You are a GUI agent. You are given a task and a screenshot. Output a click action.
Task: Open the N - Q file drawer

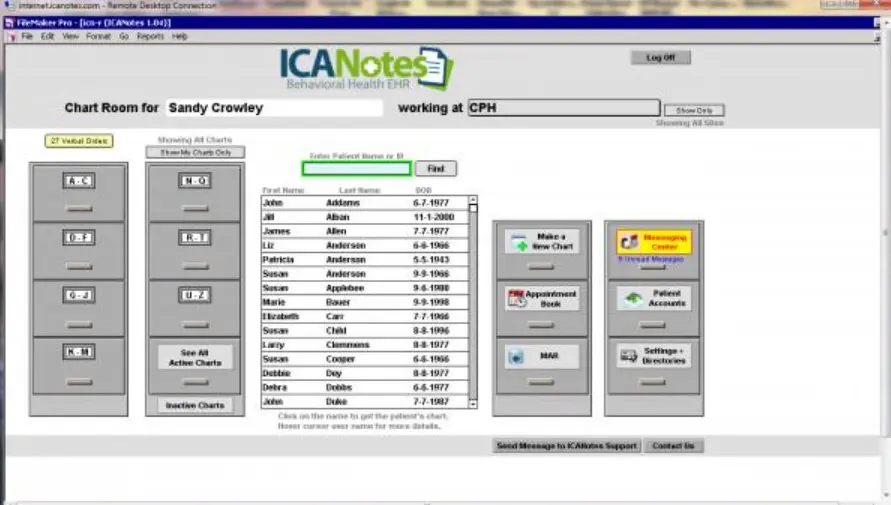coord(195,192)
